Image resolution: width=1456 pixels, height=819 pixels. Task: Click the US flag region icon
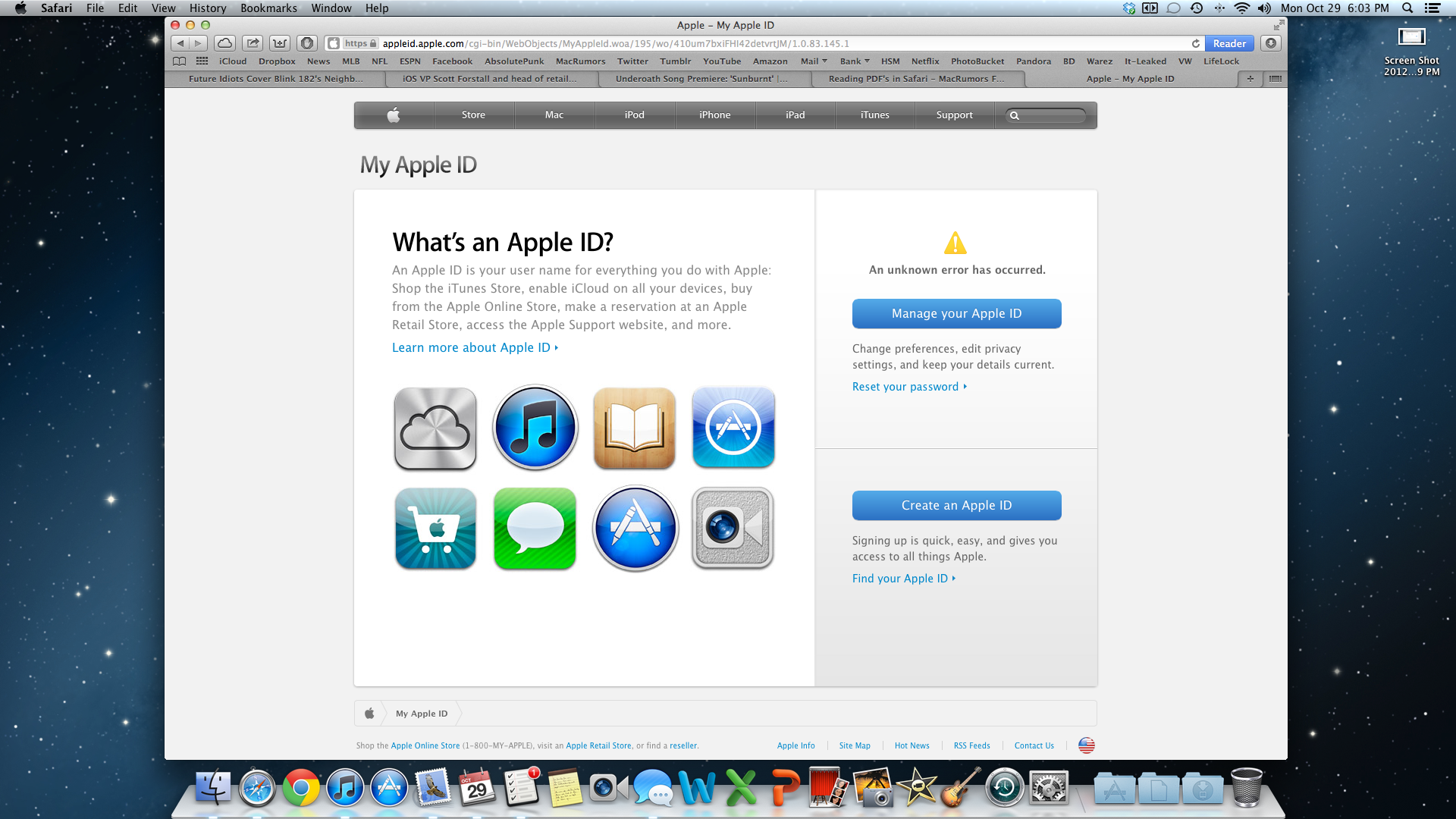(x=1087, y=745)
